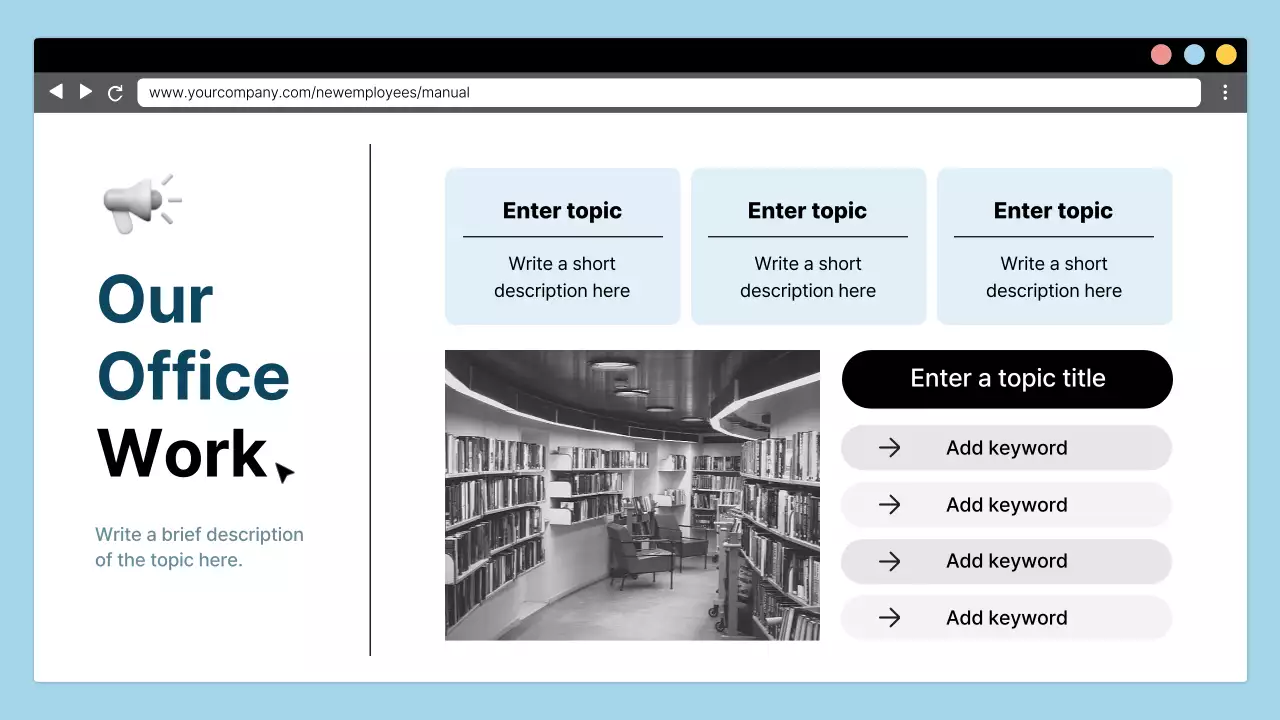Click the black Enter a topic title button
The height and width of the screenshot is (720, 1280).
[x=1007, y=379]
